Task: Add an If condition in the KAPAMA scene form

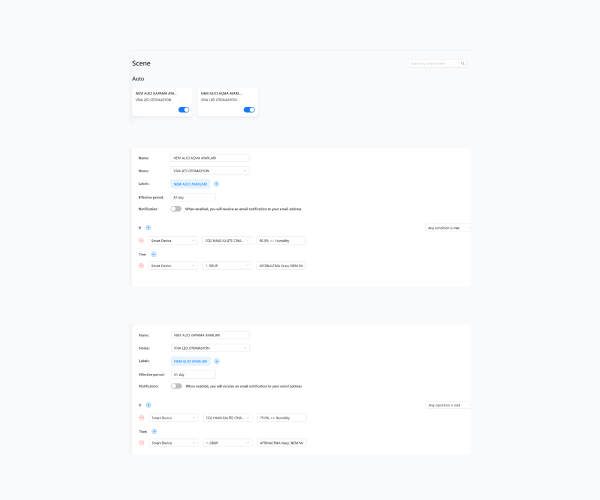Action: point(148,405)
